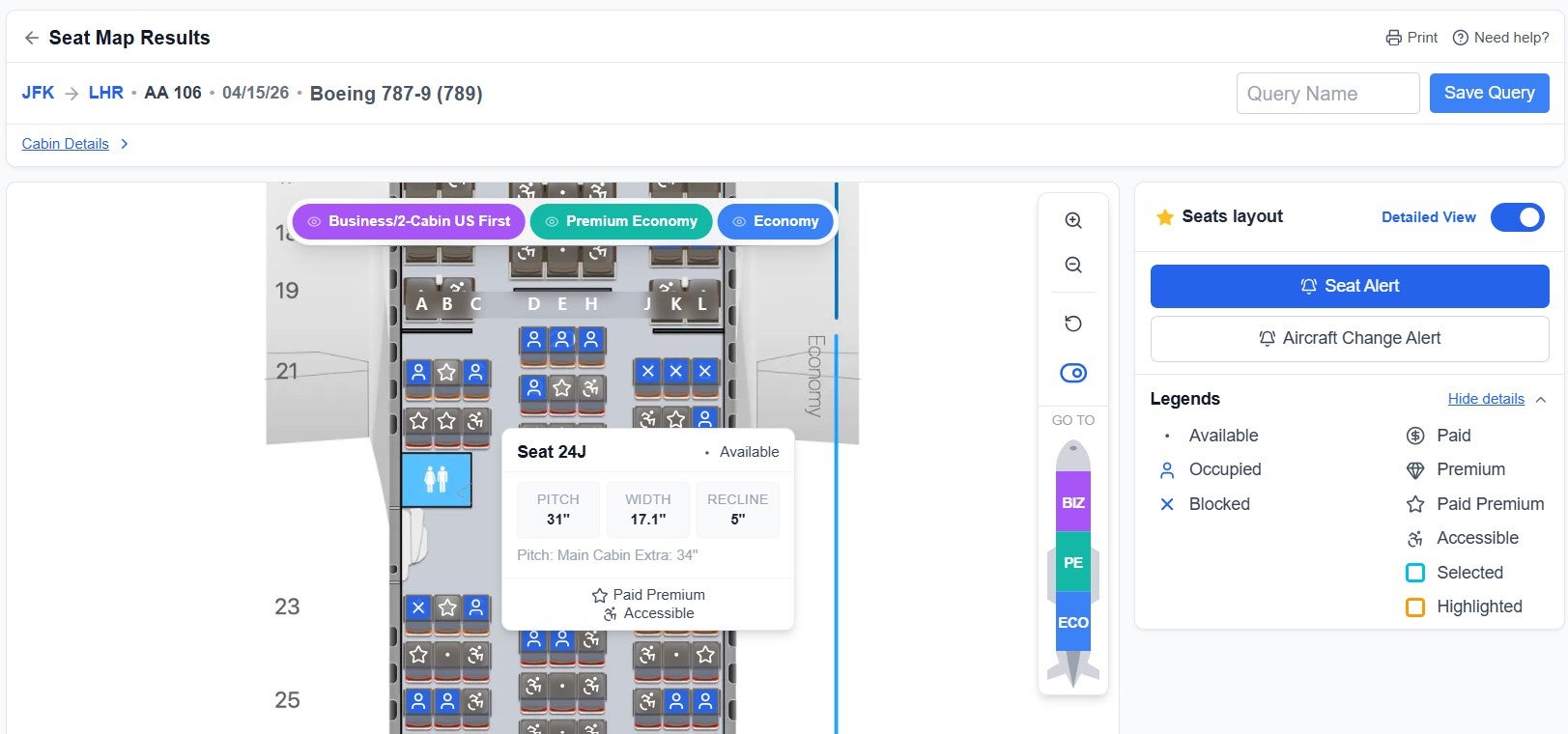Click the zoom in magnifier icon
This screenshot has height=734, width=1568.
(1072, 220)
